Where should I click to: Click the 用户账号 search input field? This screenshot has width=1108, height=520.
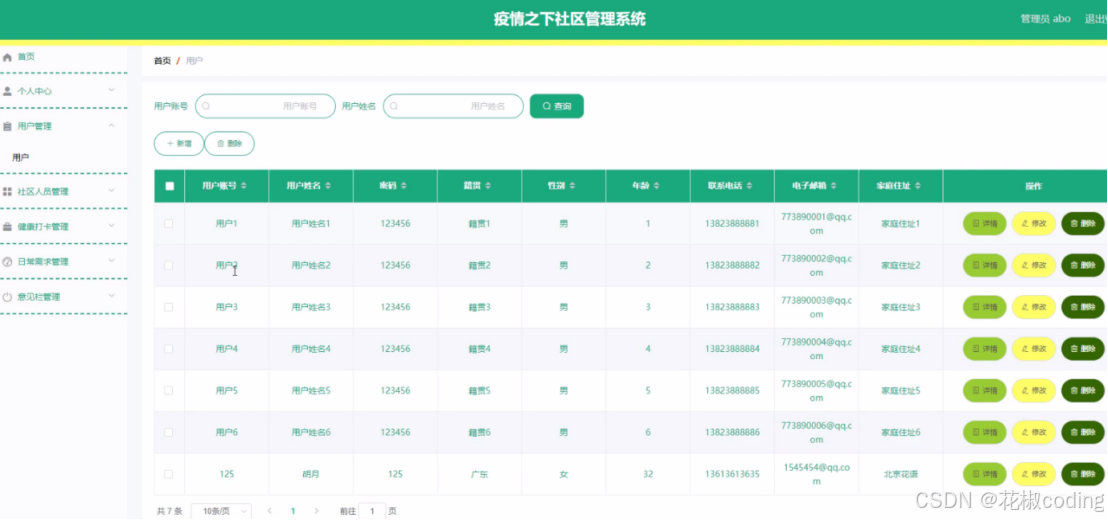pyautogui.click(x=265, y=106)
